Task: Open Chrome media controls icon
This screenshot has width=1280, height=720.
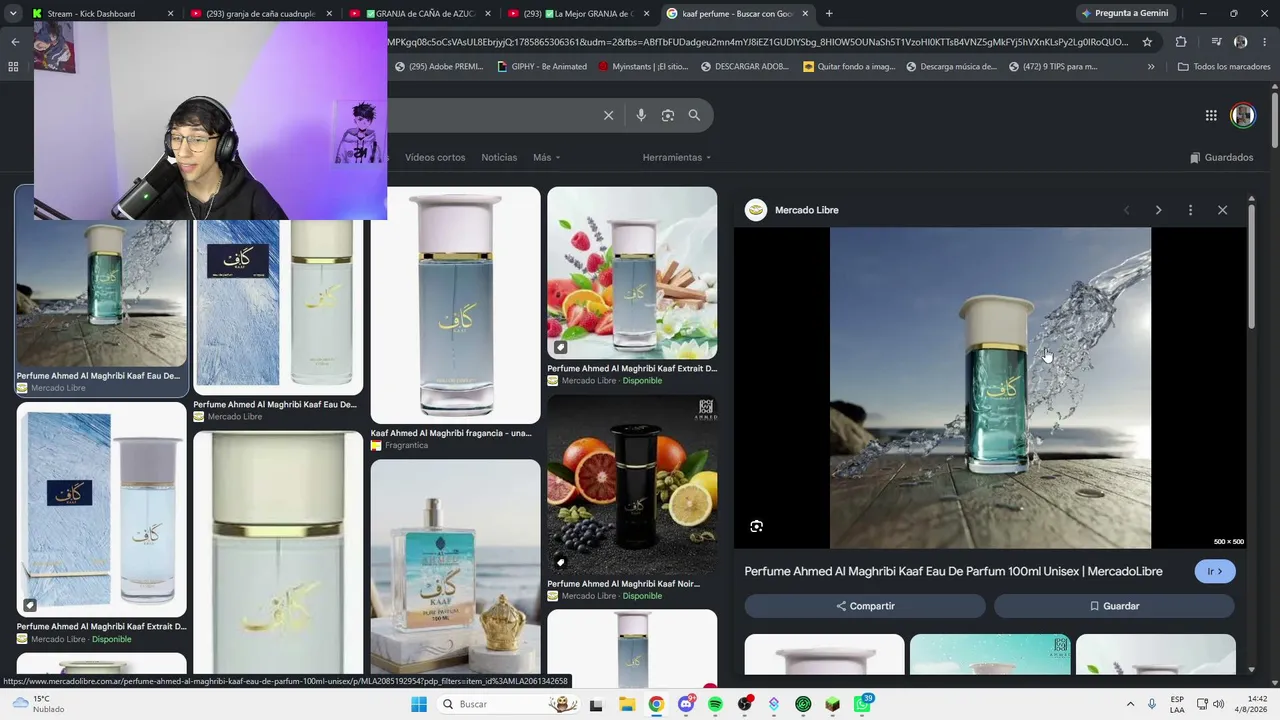Action: tap(1216, 42)
